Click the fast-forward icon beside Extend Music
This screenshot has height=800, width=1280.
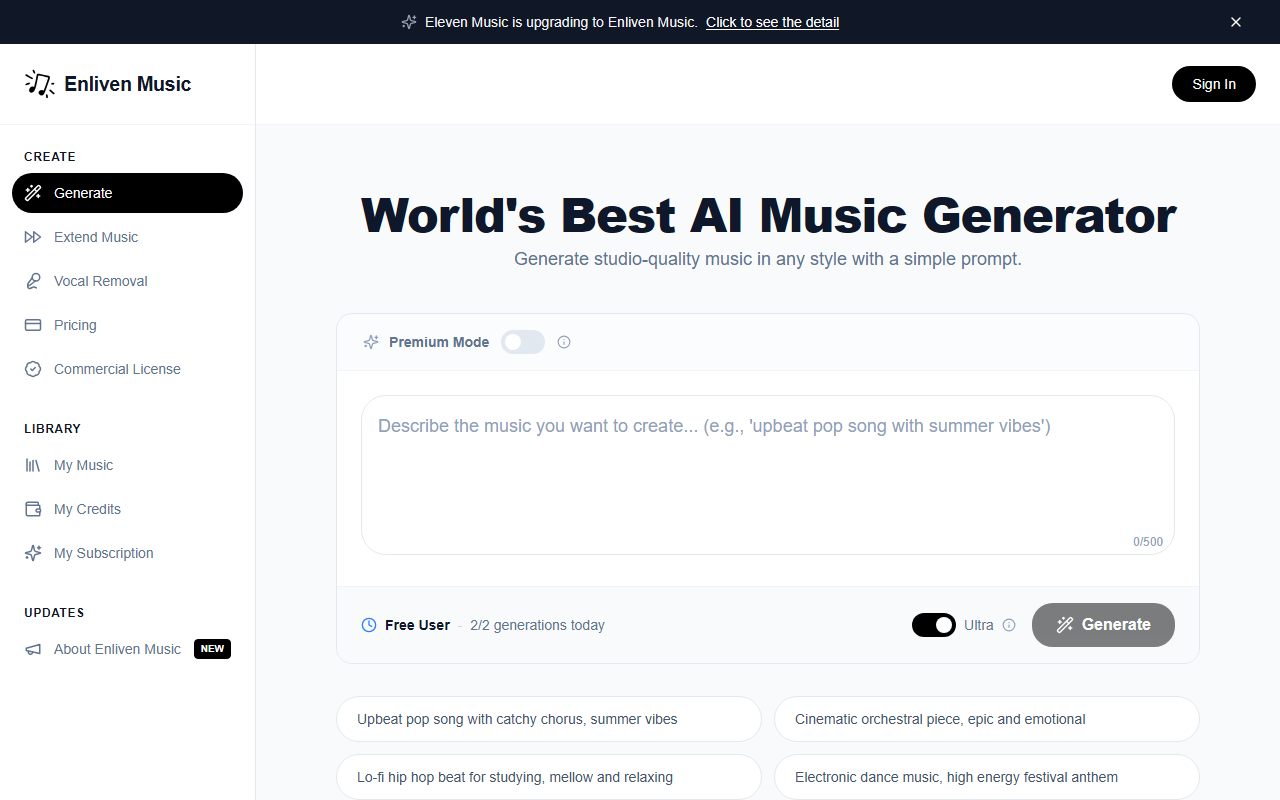pyautogui.click(x=33, y=237)
